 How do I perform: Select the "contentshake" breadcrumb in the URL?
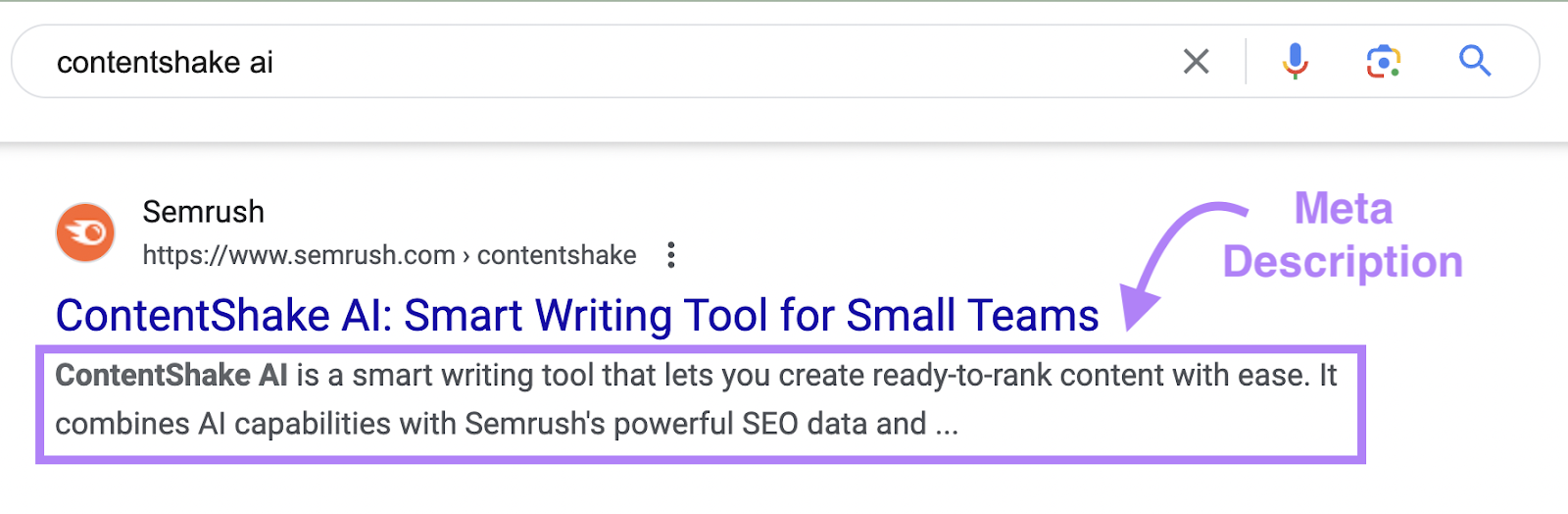coord(557,255)
